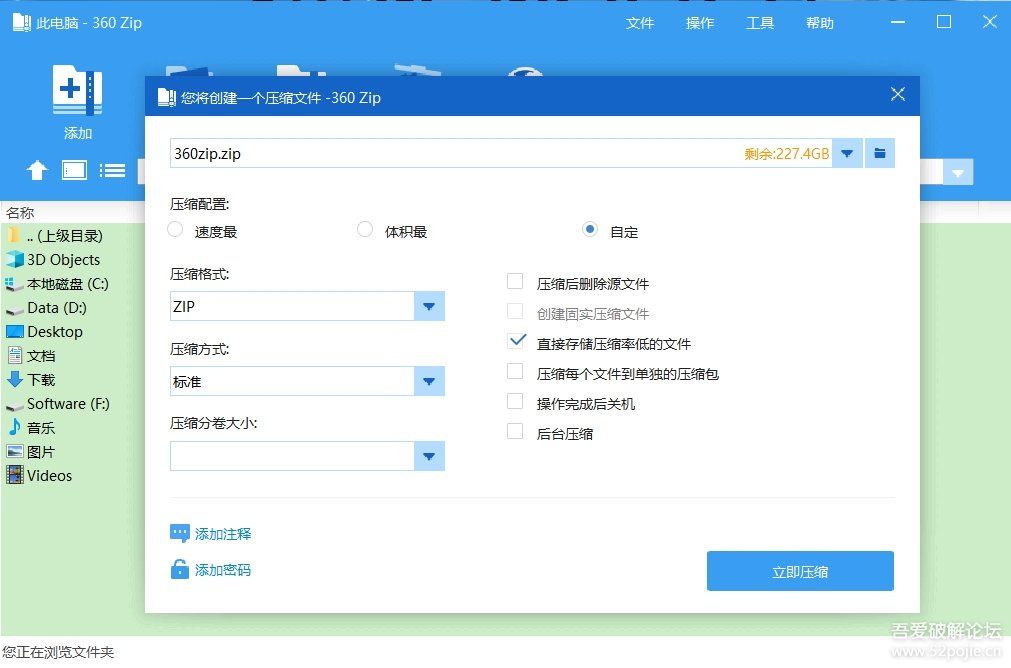Click the Data (D:) drive icon
This screenshot has height=668, width=1011.
(x=14, y=309)
